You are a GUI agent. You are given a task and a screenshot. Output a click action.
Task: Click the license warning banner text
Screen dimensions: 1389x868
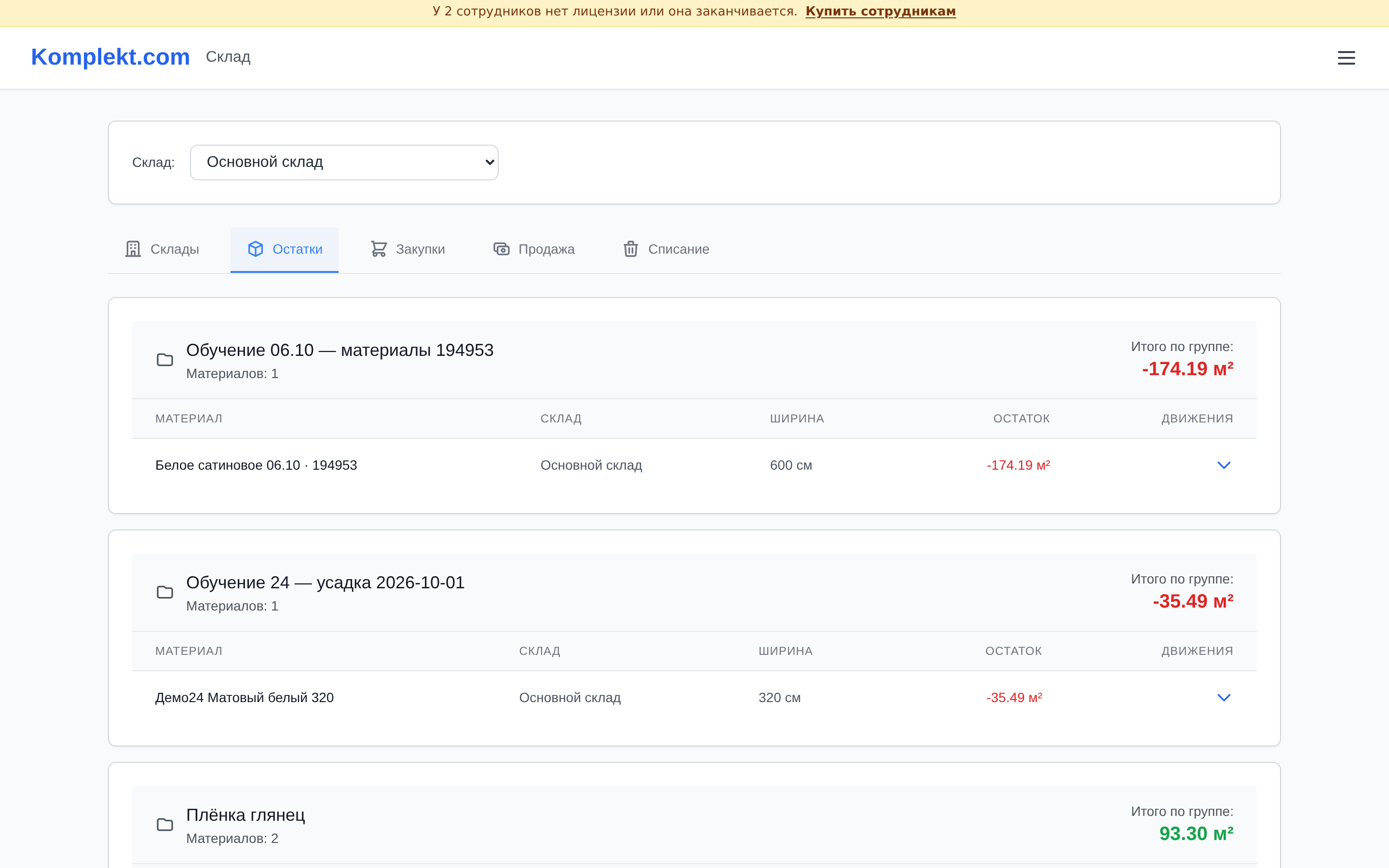615,12
